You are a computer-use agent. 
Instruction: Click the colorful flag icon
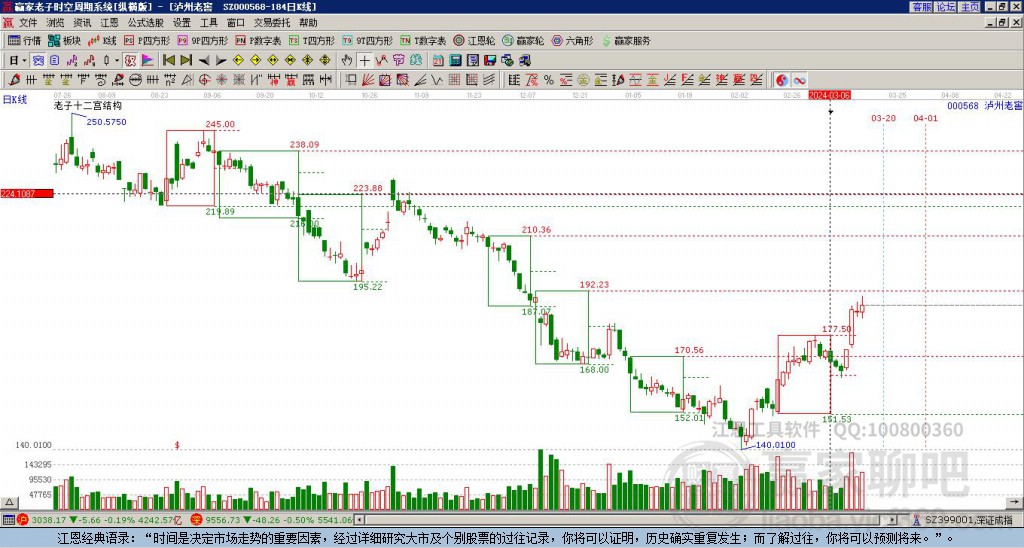(148, 61)
